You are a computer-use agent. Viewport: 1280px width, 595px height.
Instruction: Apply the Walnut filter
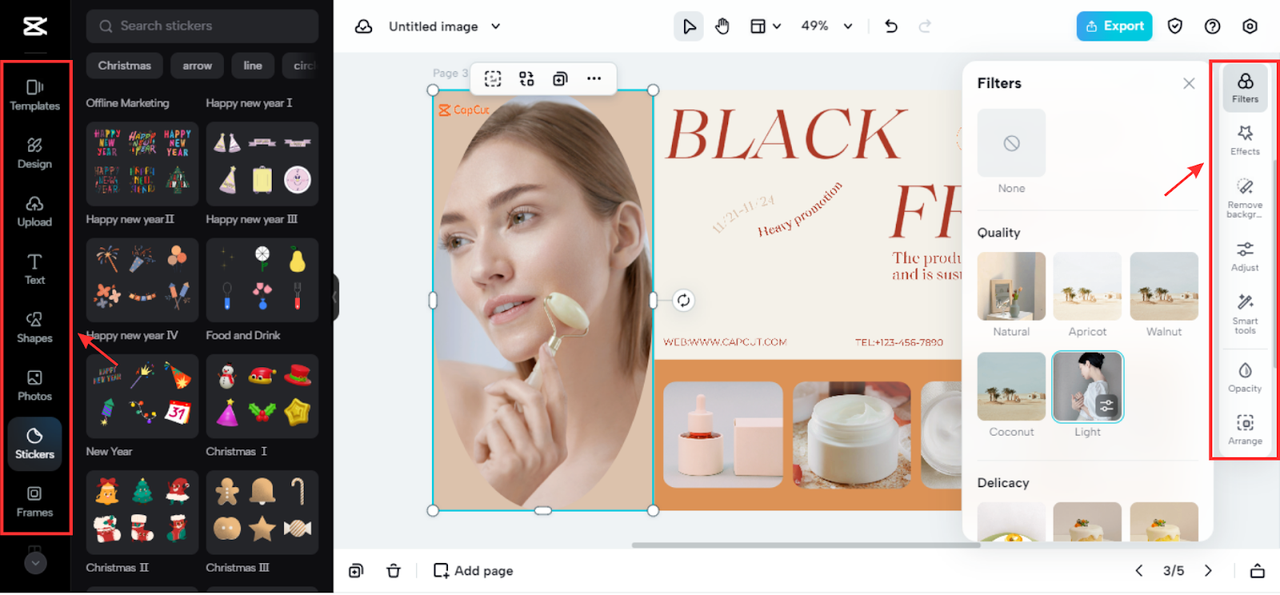click(1164, 286)
